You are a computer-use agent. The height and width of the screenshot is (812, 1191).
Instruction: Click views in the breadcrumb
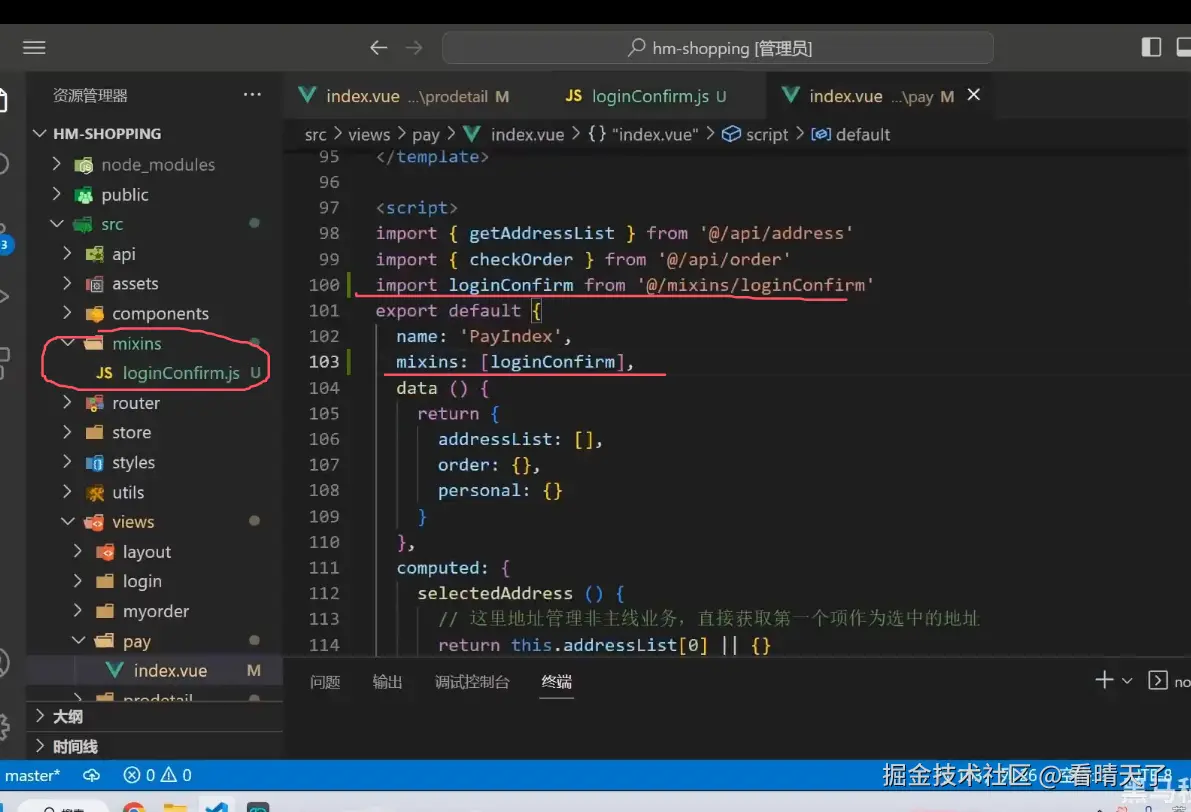[x=369, y=134]
